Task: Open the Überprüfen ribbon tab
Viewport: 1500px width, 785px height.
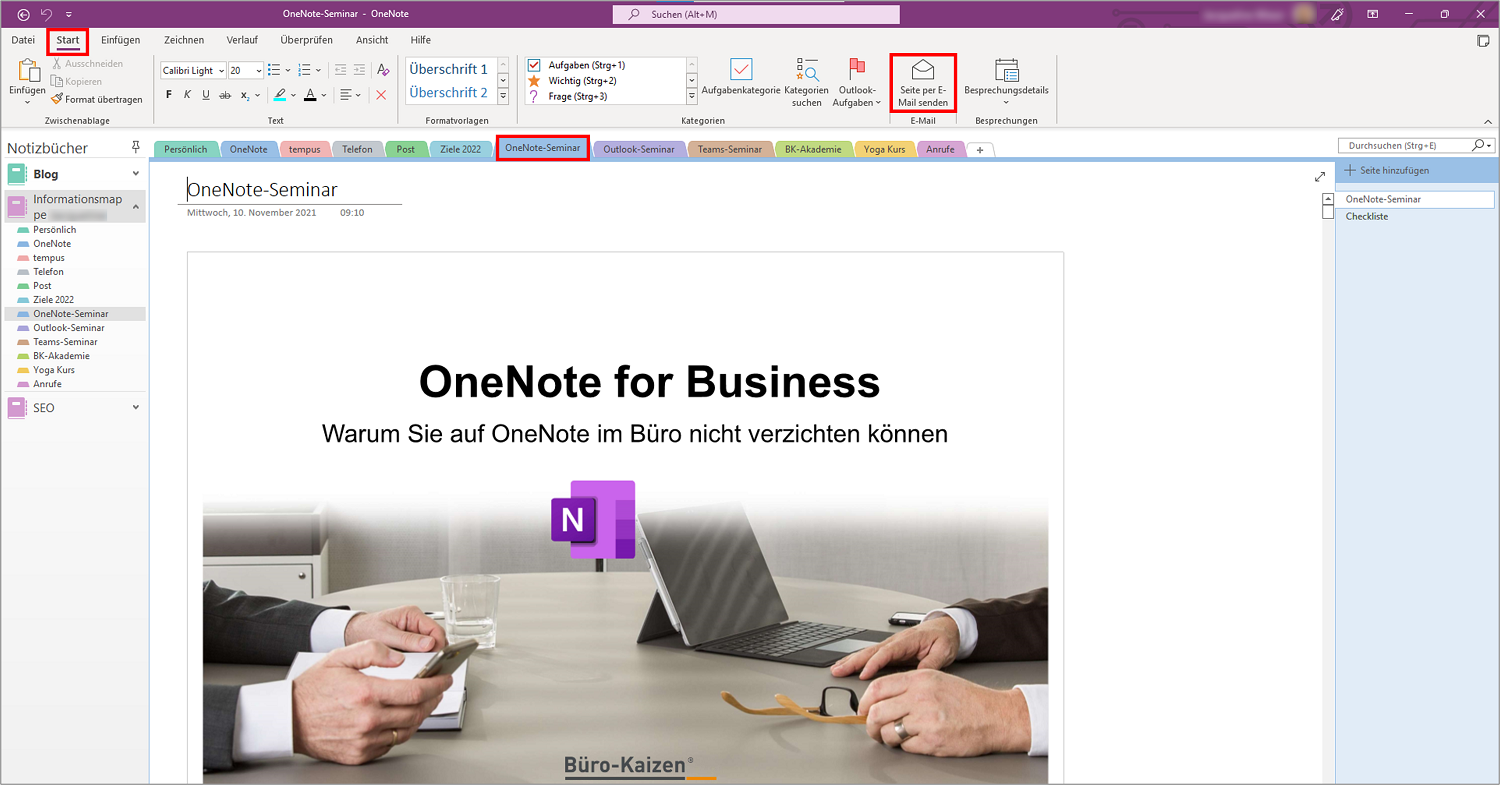Action: click(307, 40)
